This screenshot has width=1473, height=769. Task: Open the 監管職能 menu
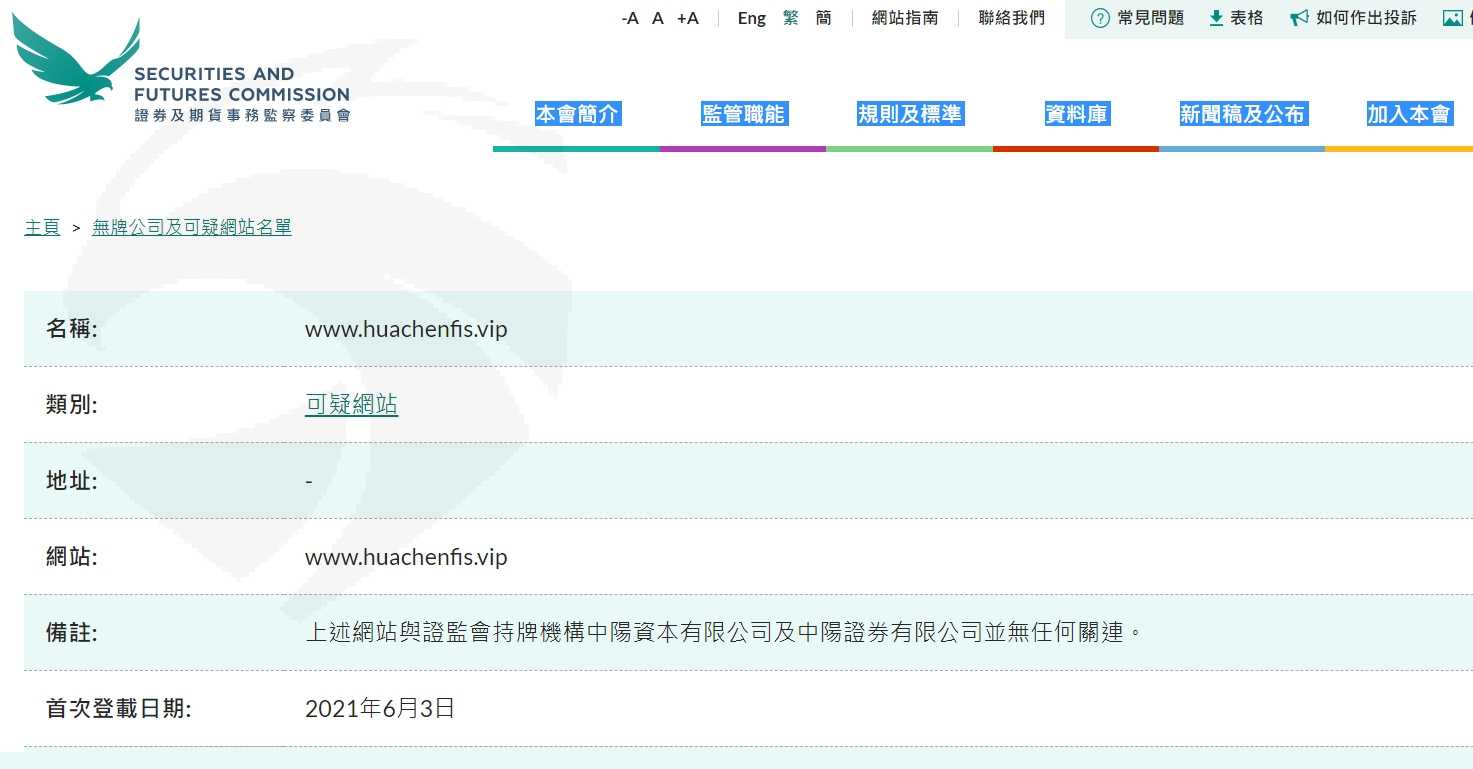743,114
